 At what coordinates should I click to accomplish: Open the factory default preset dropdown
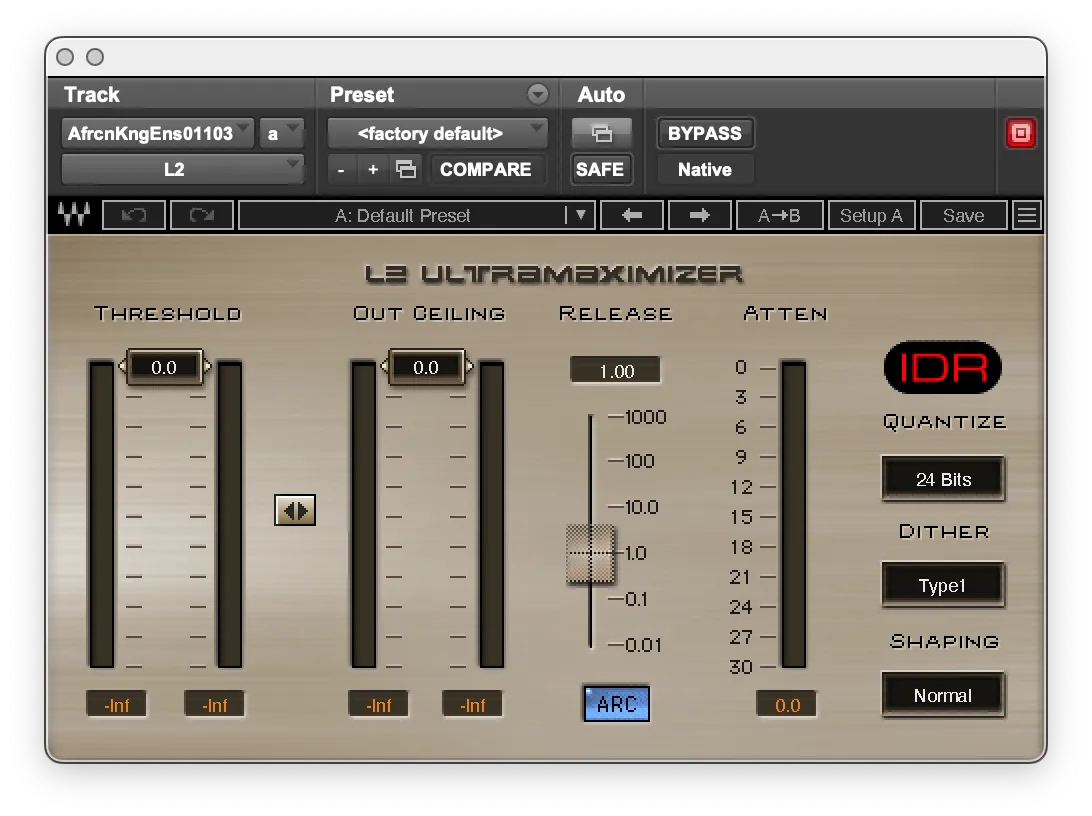437,132
